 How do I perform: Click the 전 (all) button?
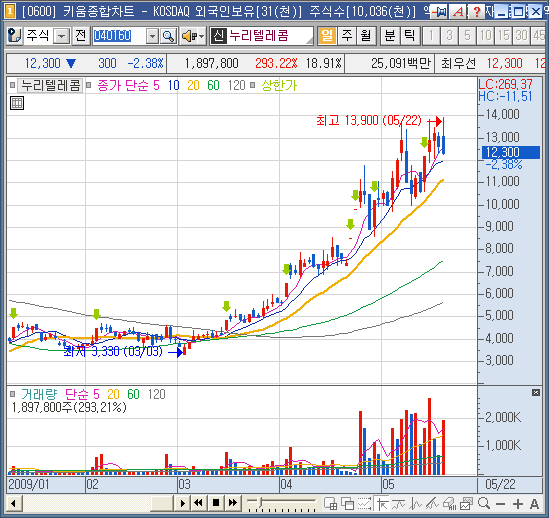click(81, 36)
